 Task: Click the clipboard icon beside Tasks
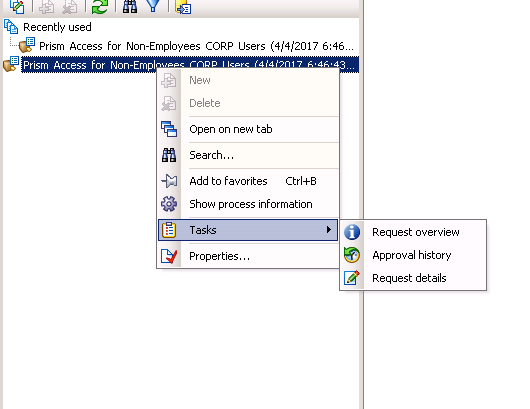[169, 230]
